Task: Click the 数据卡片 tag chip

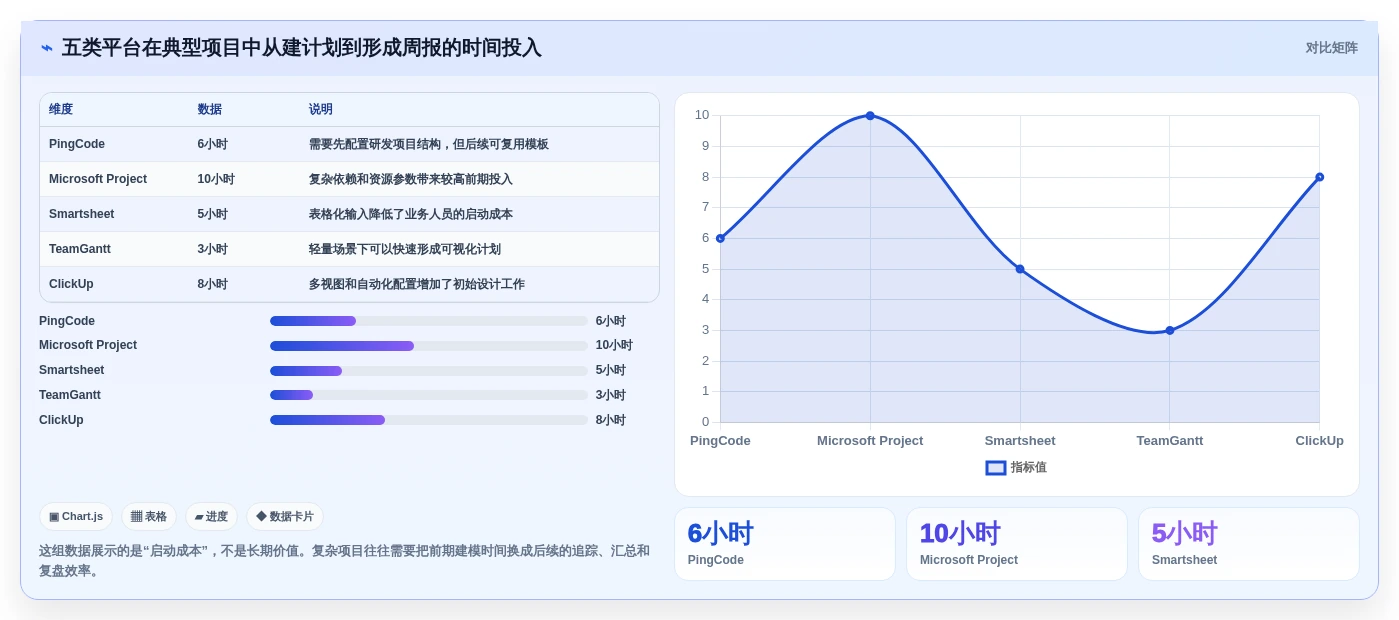Action: (x=285, y=516)
